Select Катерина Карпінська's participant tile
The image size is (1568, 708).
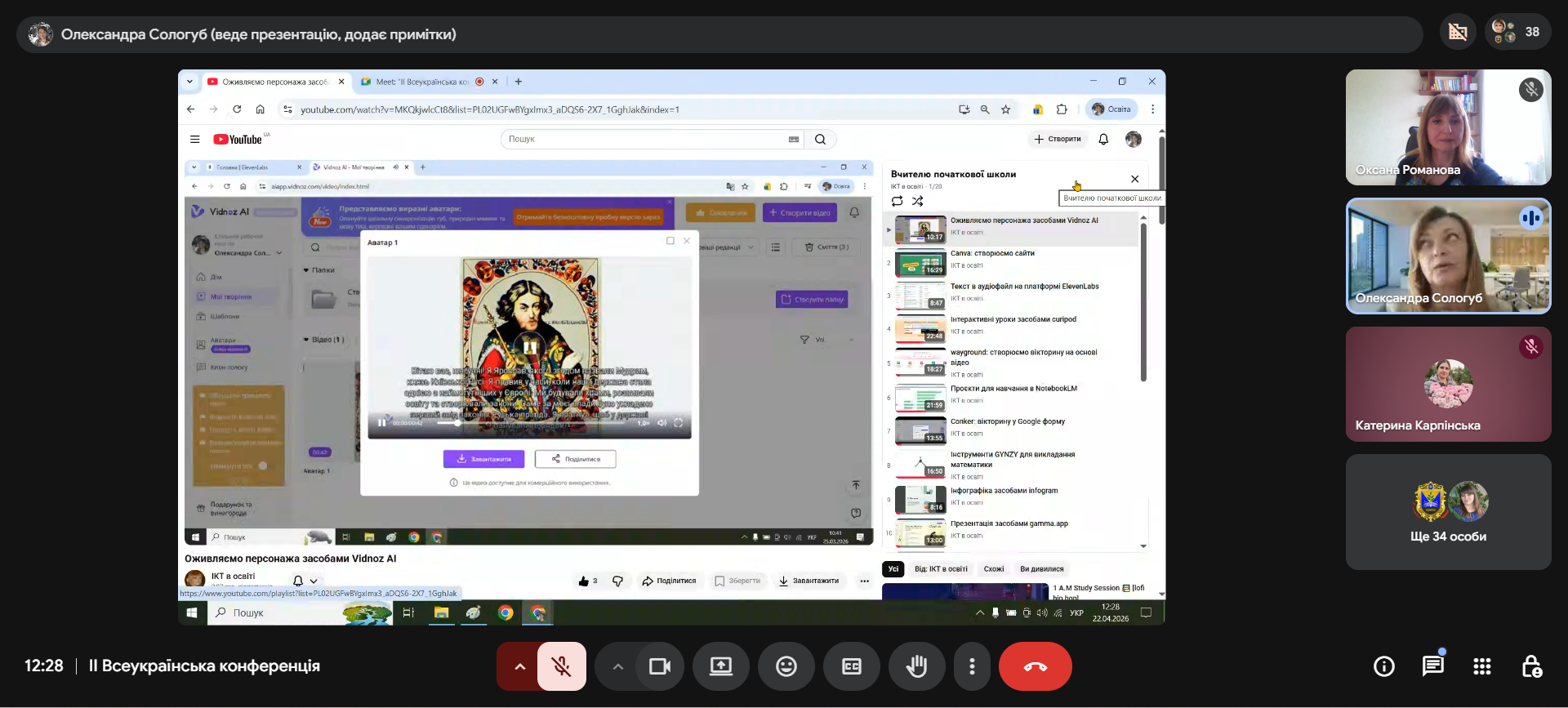pyautogui.click(x=1448, y=384)
